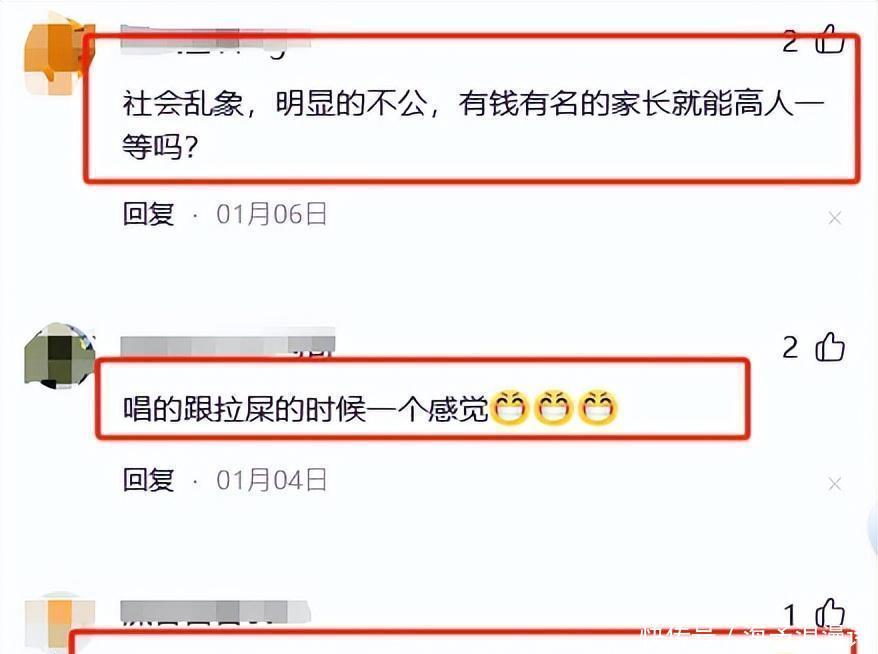Image resolution: width=878 pixels, height=654 pixels.
Task: Open blurred username above the 社会乱象 comment
Action: (215, 40)
